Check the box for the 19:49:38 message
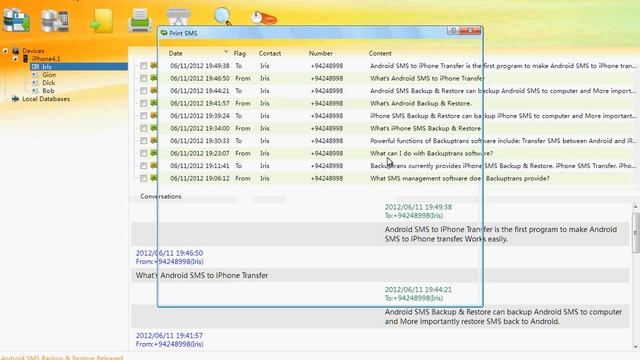 tap(144, 66)
